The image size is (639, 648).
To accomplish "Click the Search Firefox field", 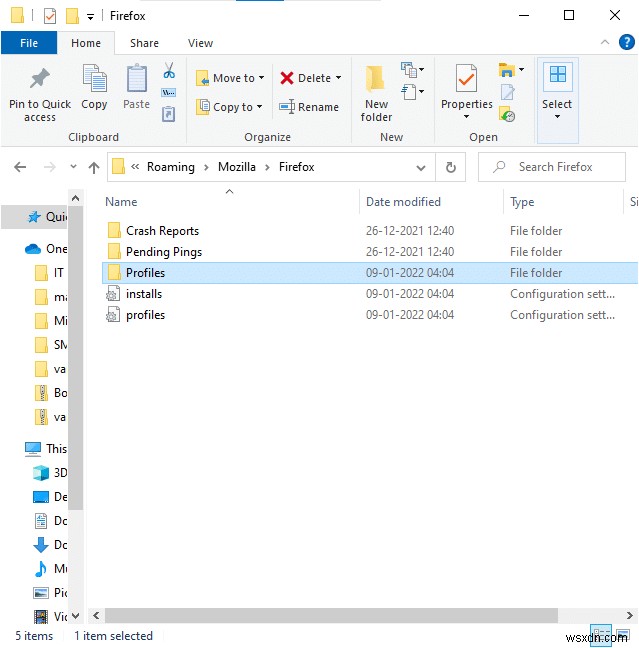I will [552, 167].
